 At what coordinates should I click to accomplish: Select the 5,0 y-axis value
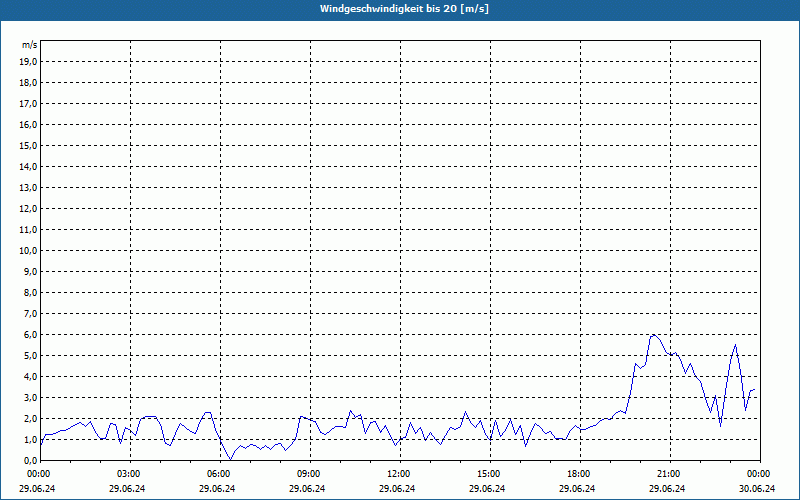pos(31,356)
